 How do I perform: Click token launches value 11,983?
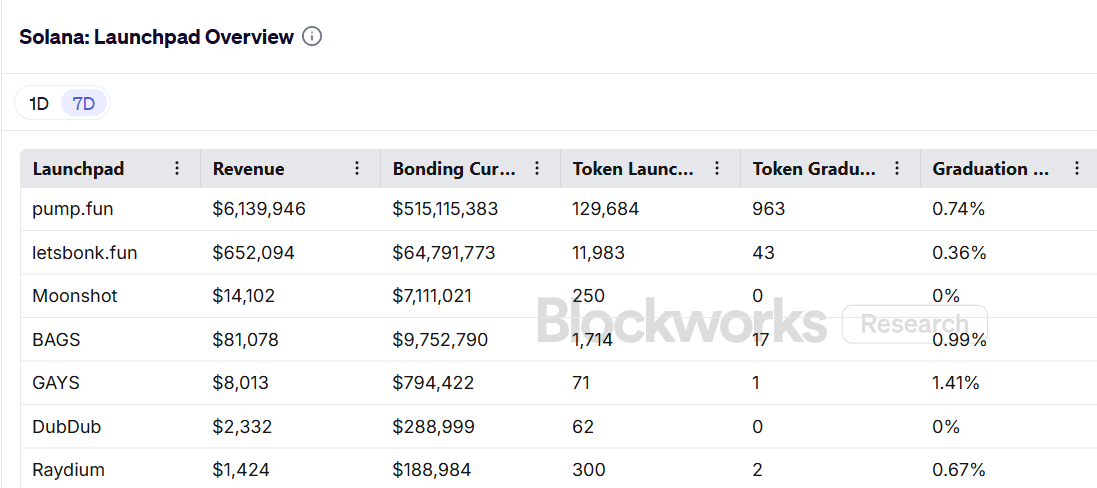pos(598,252)
